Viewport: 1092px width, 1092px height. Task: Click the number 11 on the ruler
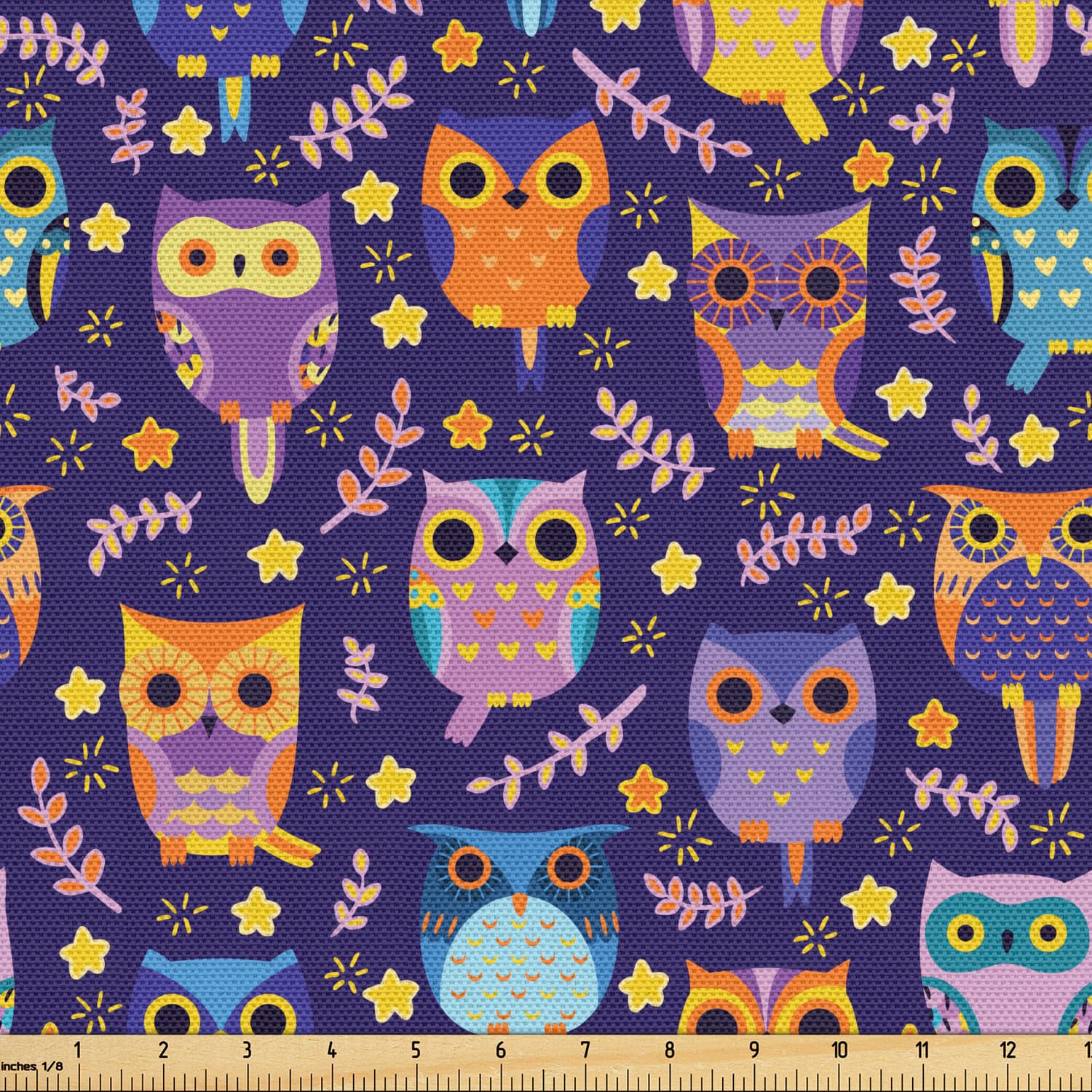click(923, 1049)
